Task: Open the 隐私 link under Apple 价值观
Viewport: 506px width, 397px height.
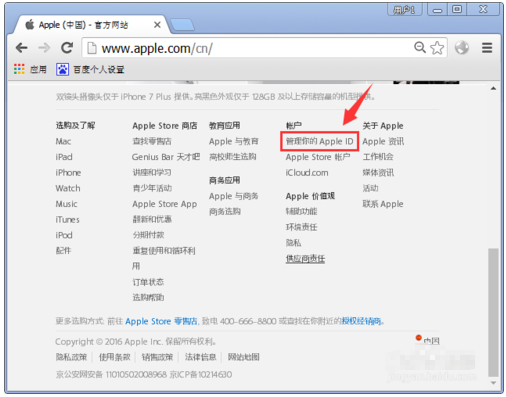Action: click(293, 243)
